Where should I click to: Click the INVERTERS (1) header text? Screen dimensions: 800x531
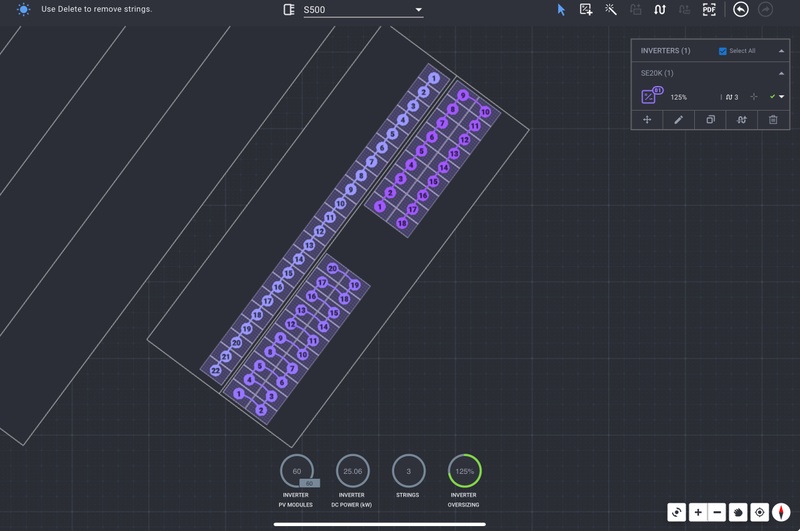pyautogui.click(x=665, y=50)
